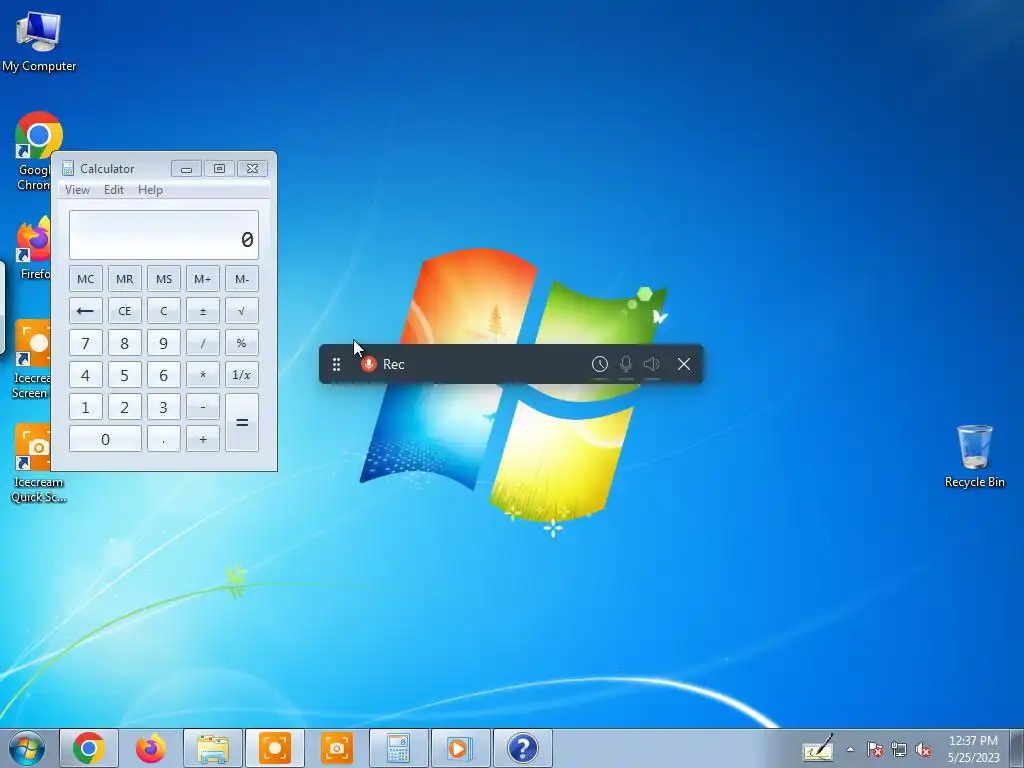This screenshot has width=1024, height=768.
Task: Click digit 9 on the Calculator
Action: (164, 343)
